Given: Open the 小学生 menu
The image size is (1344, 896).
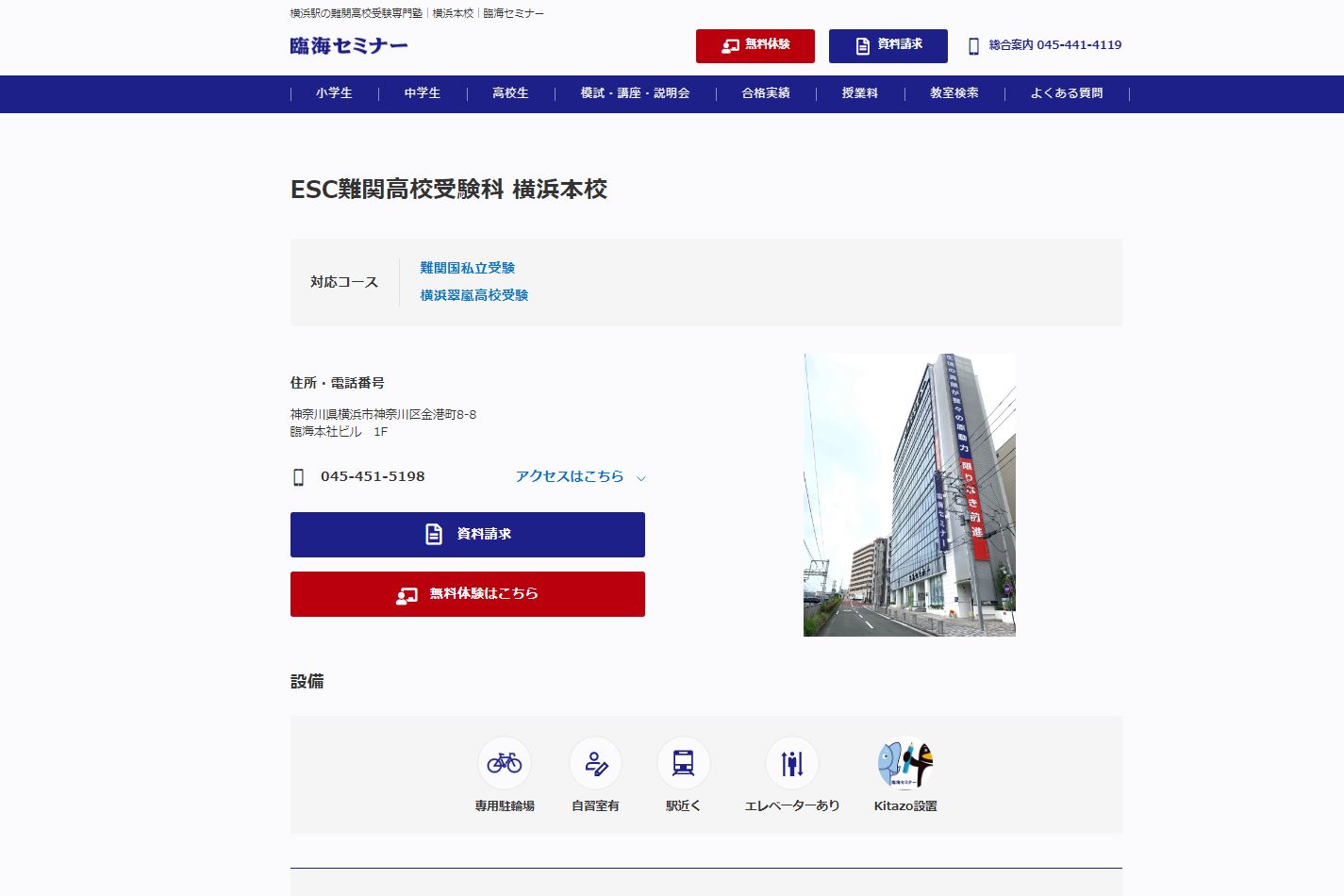Looking at the screenshot, I should click(x=334, y=93).
